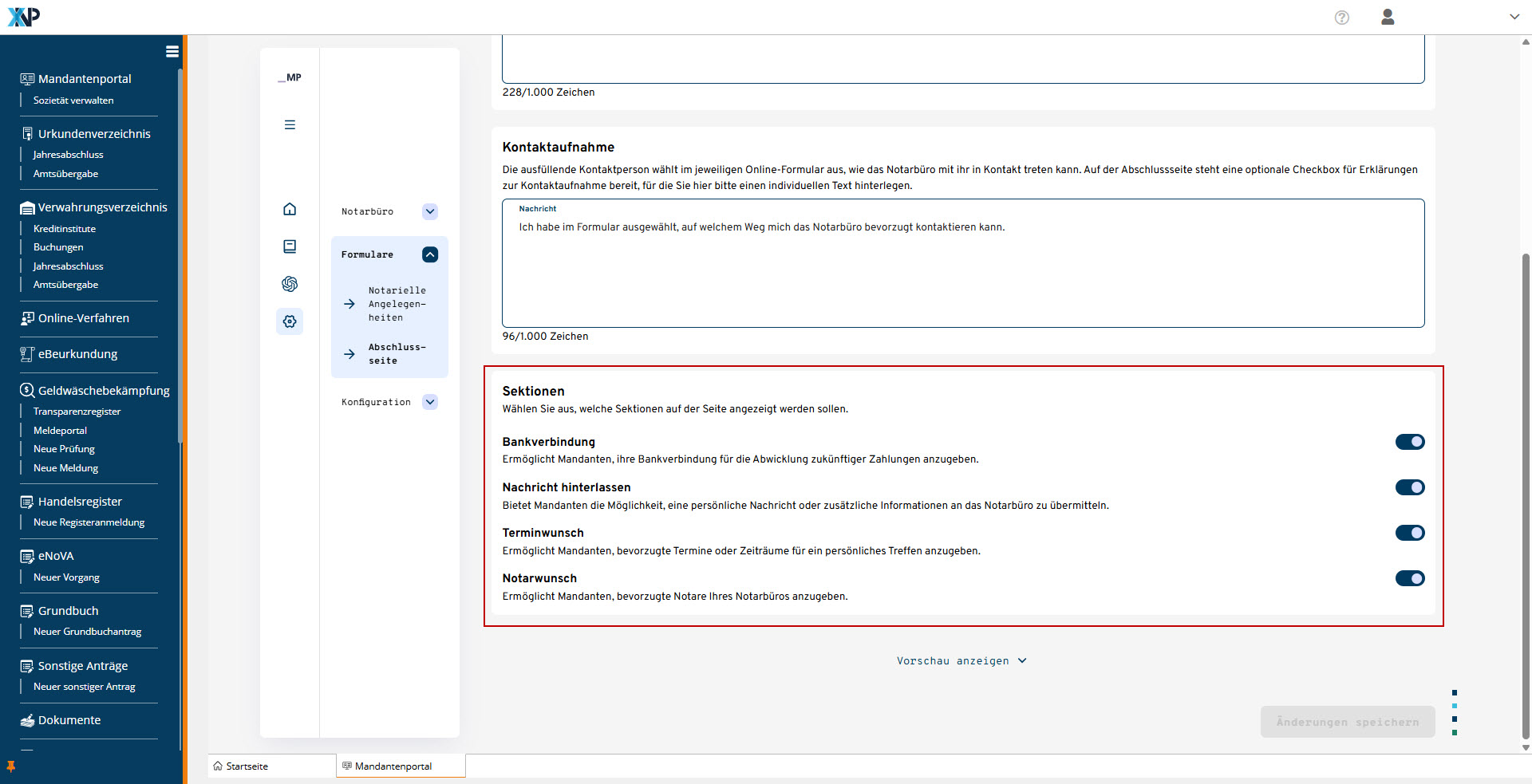Toggle the Nachricht hinterlassen switch
Viewport: 1532px width, 784px height.
pos(1410,487)
